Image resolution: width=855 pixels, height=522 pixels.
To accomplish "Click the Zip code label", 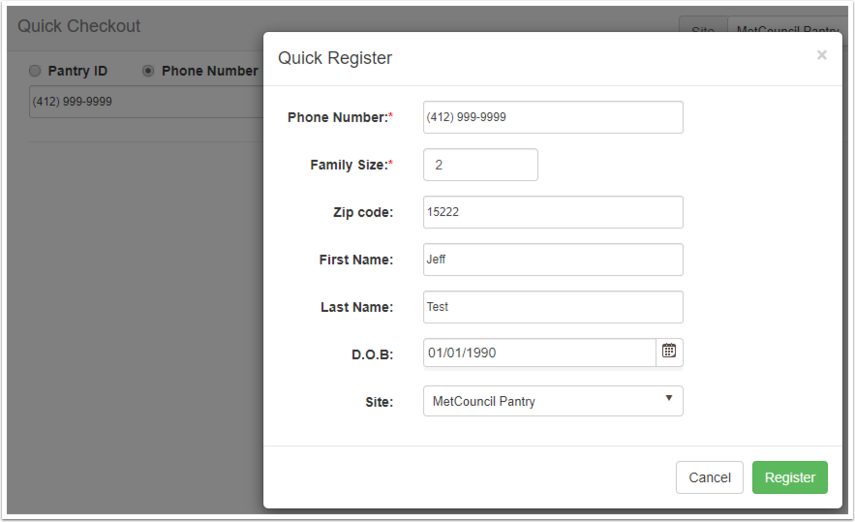I will tap(363, 212).
